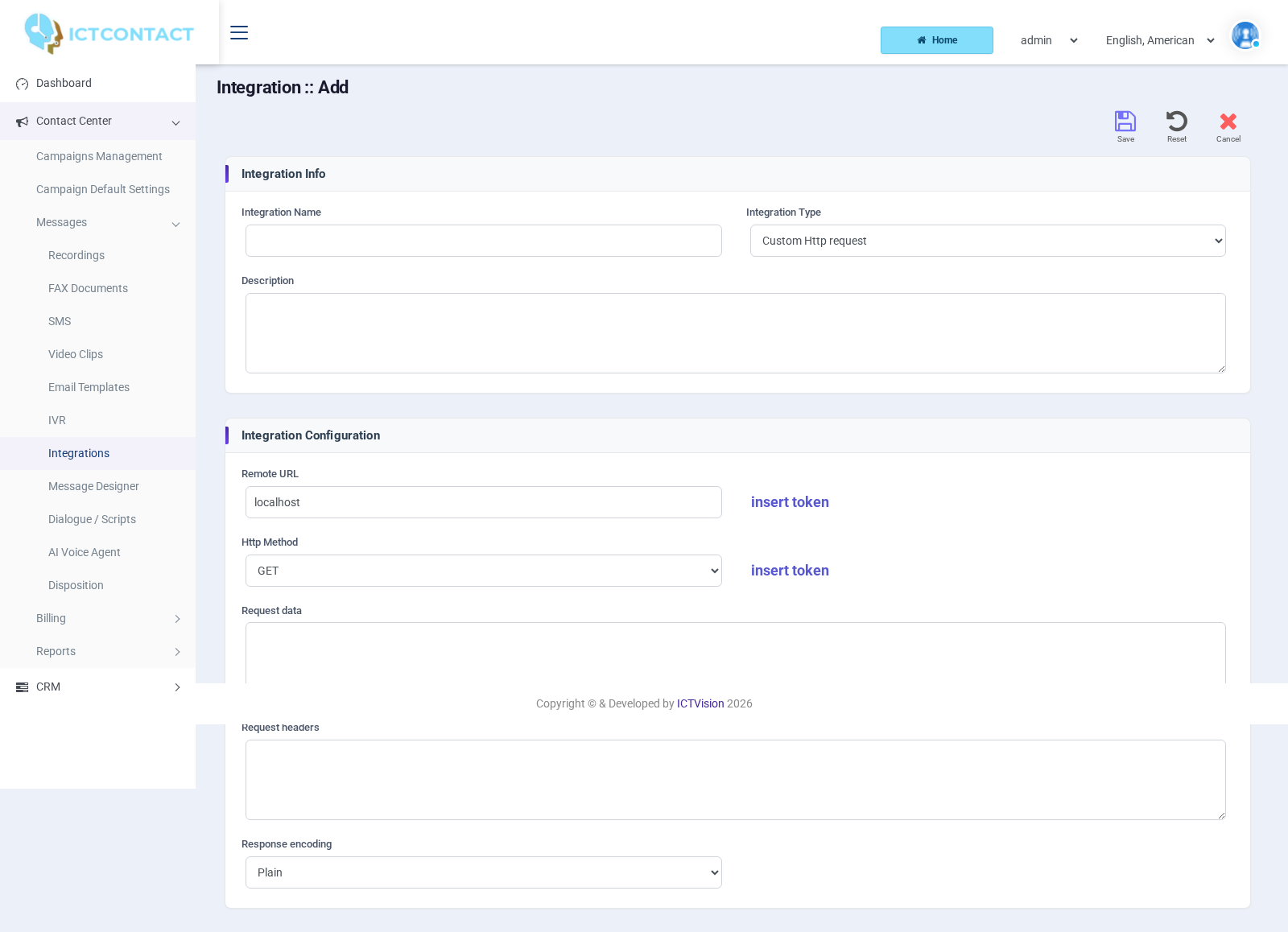This screenshot has width=1288, height=932.
Task: Toggle the hamburger menu icon
Action: coord(239,32)
